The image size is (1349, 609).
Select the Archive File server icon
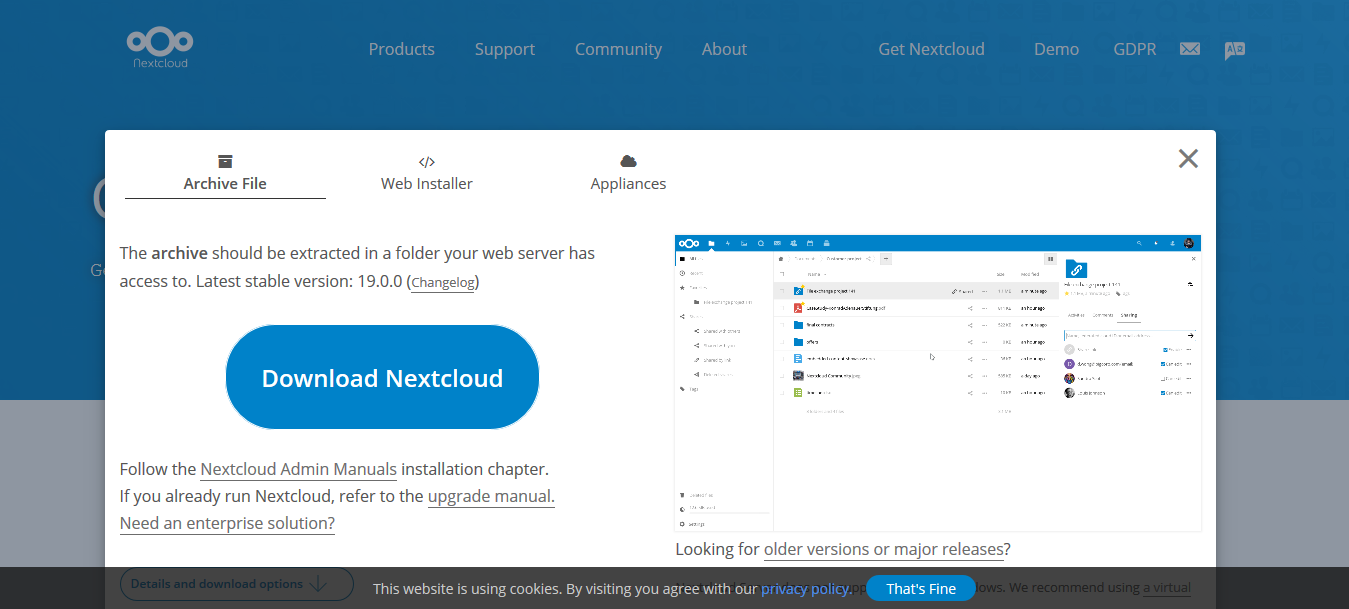[224, 159]
